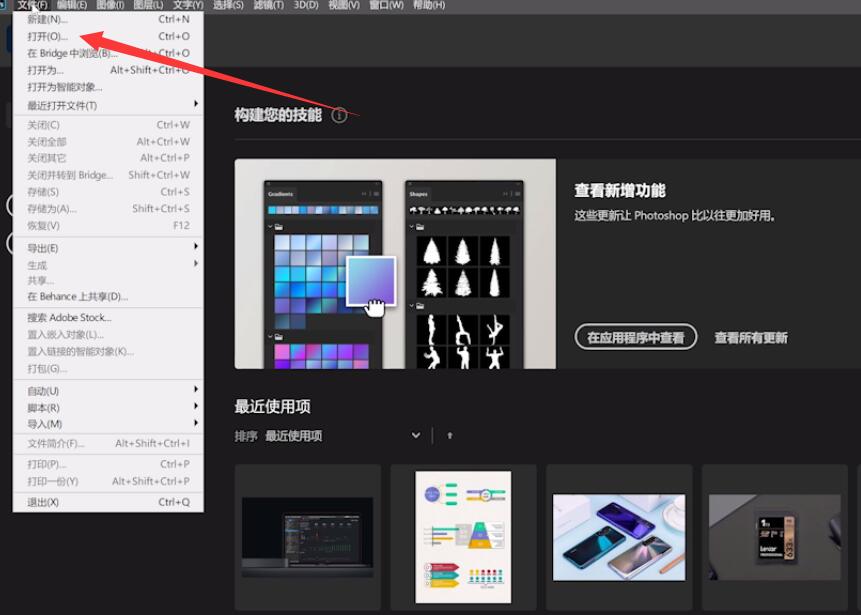This screenshot has width=861, height=615.
Task: Open the 3D(D) menu
Action: (306, 5)
